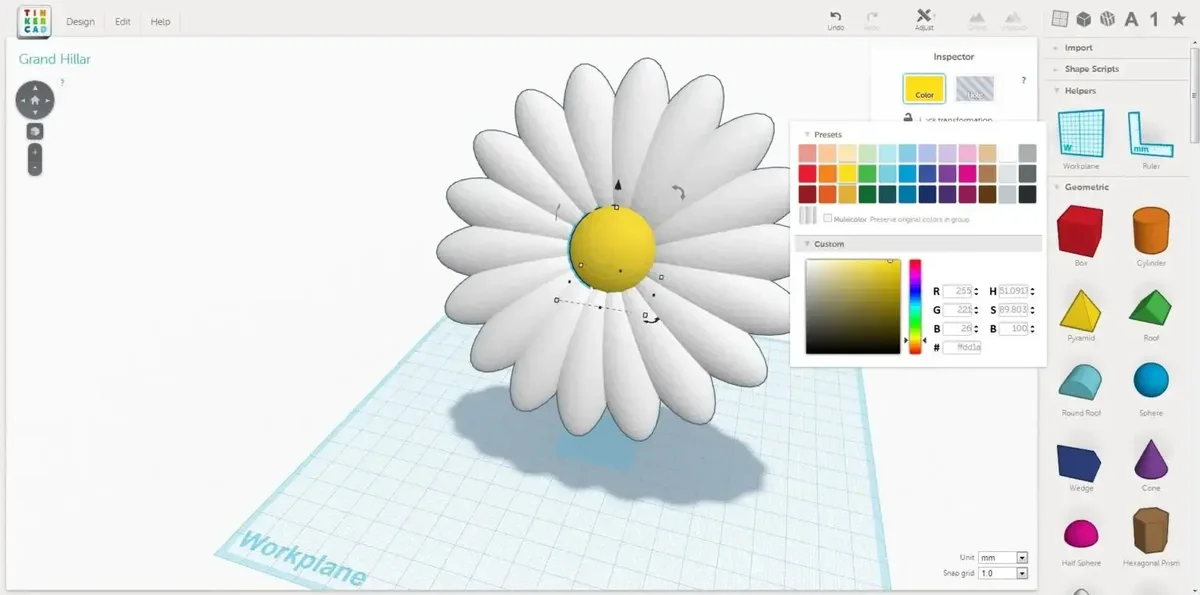The width and height of the screenshot is (1200, 595).
Task: Click the Home view navigation icon
Action: tap(35, 100)
